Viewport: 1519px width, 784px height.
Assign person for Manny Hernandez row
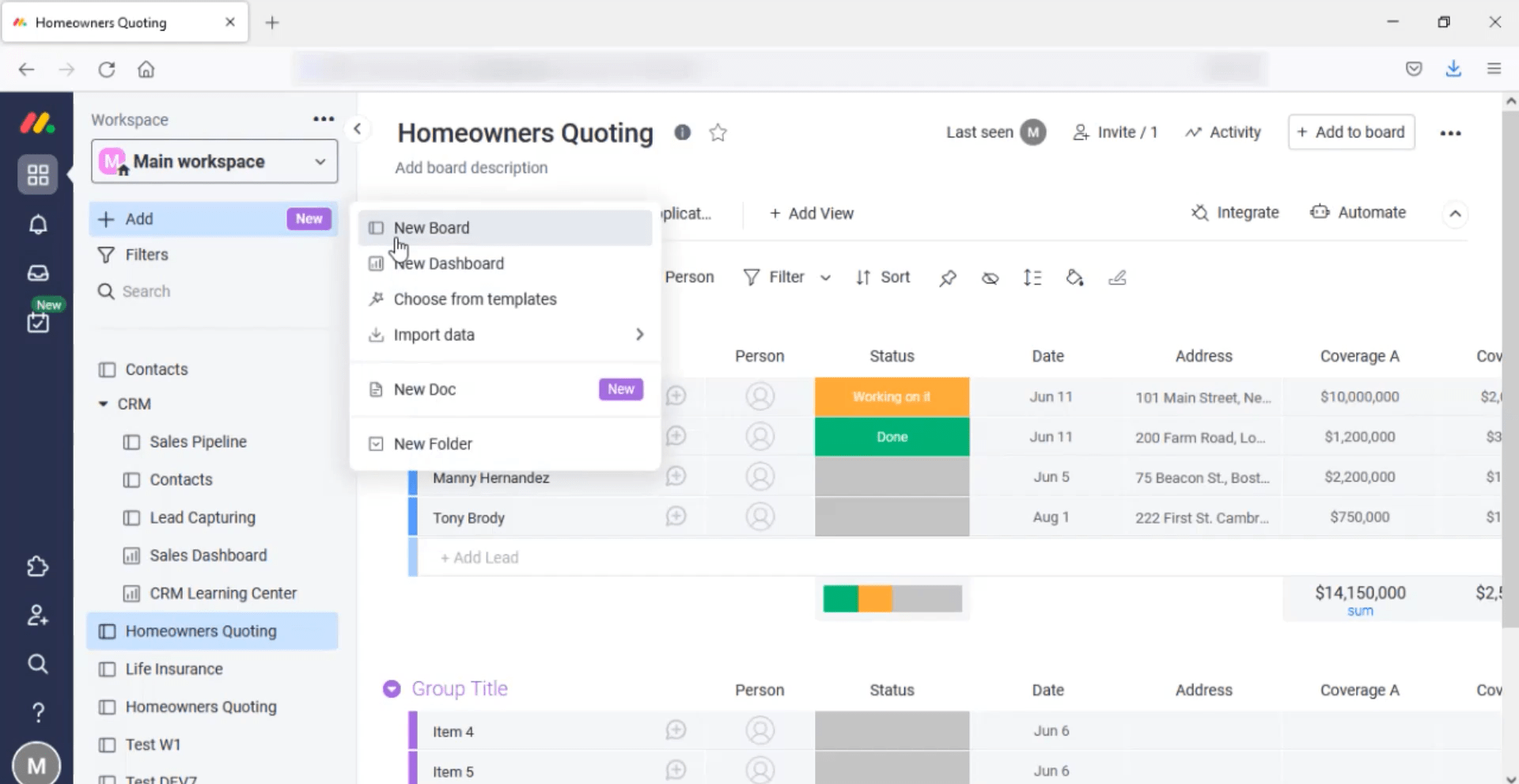point(759,476)
